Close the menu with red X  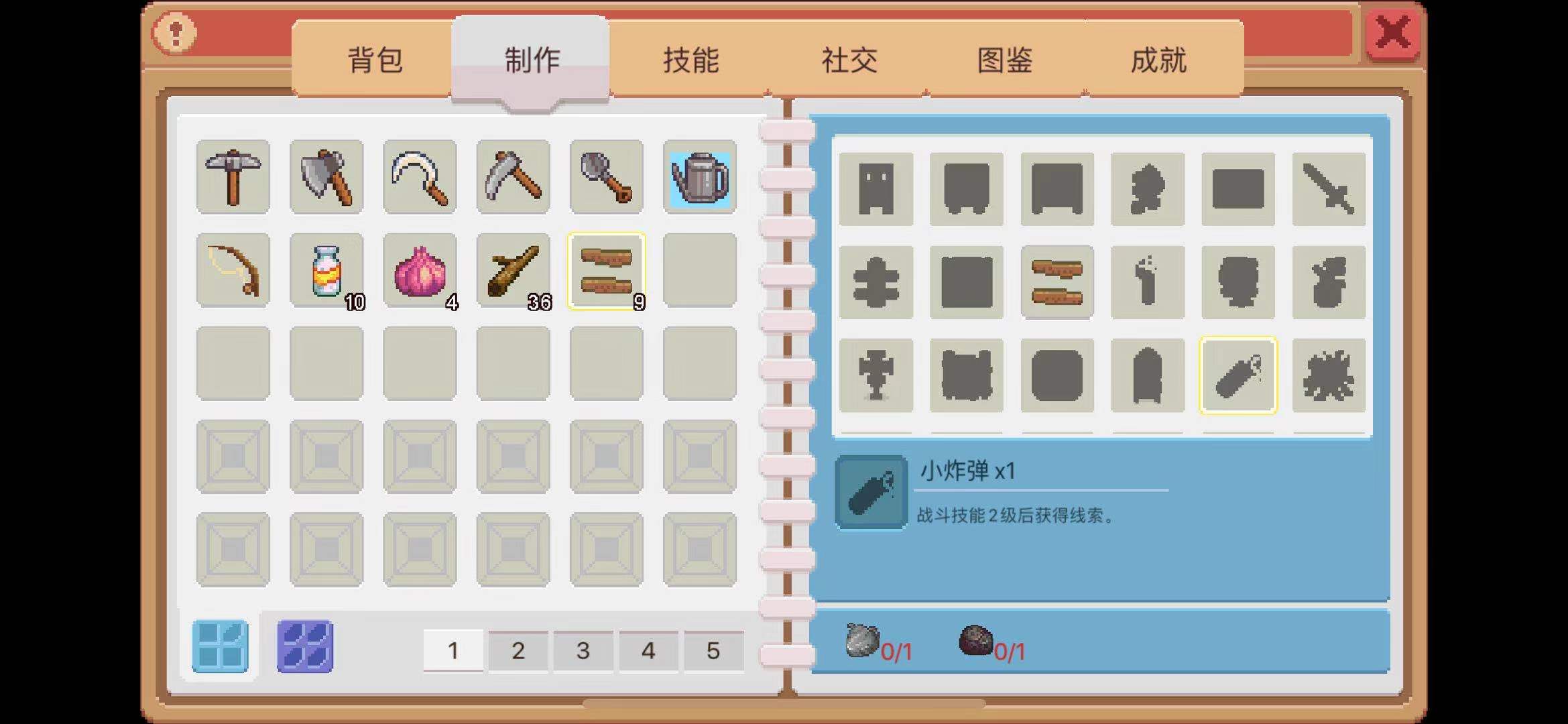[1392, 33]
